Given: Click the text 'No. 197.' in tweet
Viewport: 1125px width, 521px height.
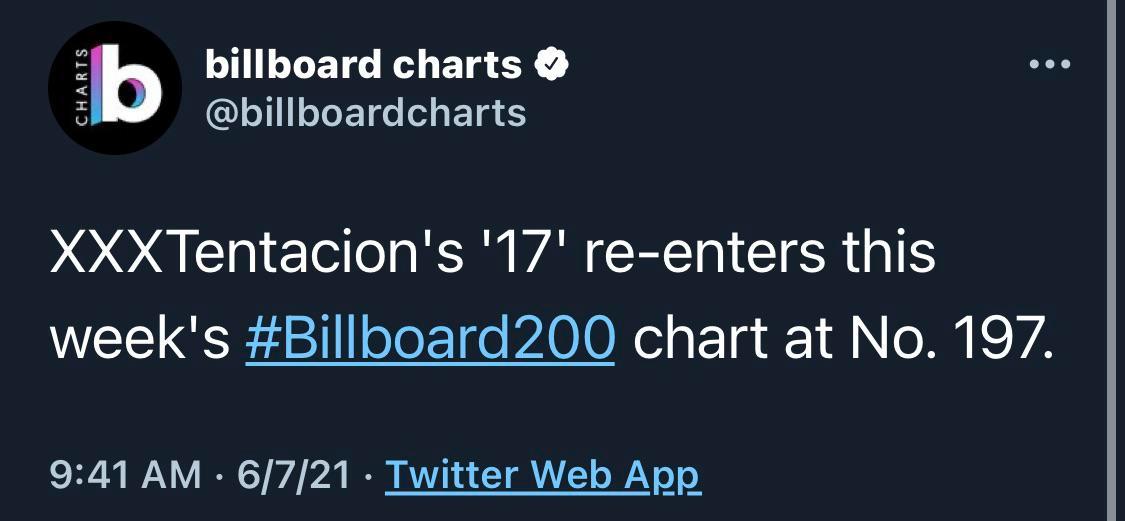Looking at the screenshot, I should click(x=950, y=340).
